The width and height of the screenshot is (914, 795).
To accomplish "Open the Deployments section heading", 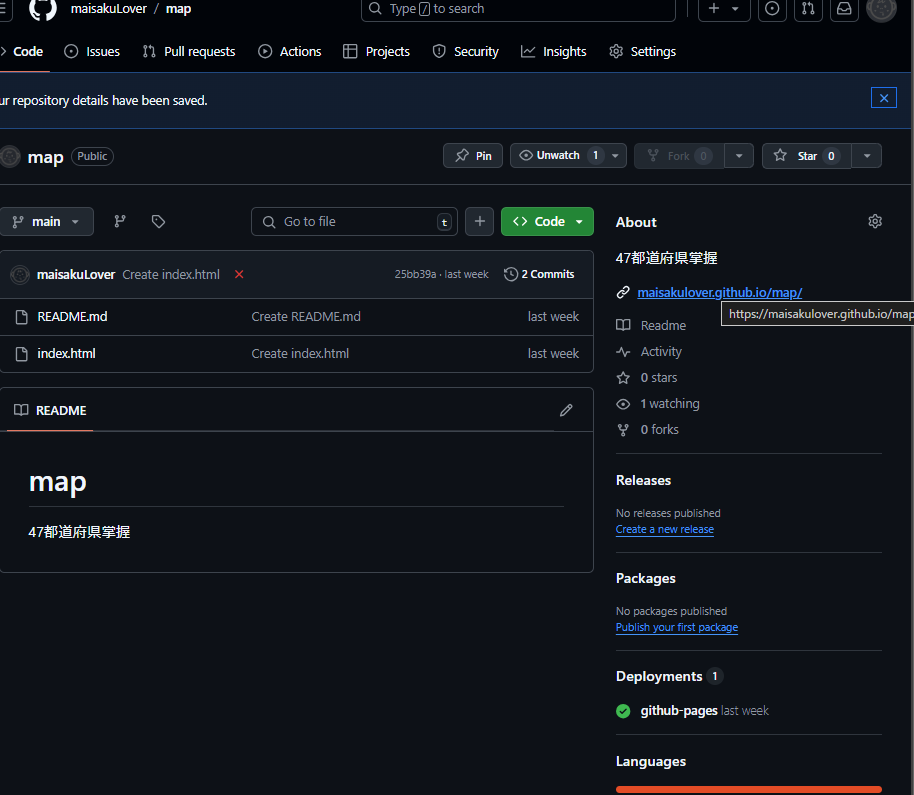I will pos(659,676).
